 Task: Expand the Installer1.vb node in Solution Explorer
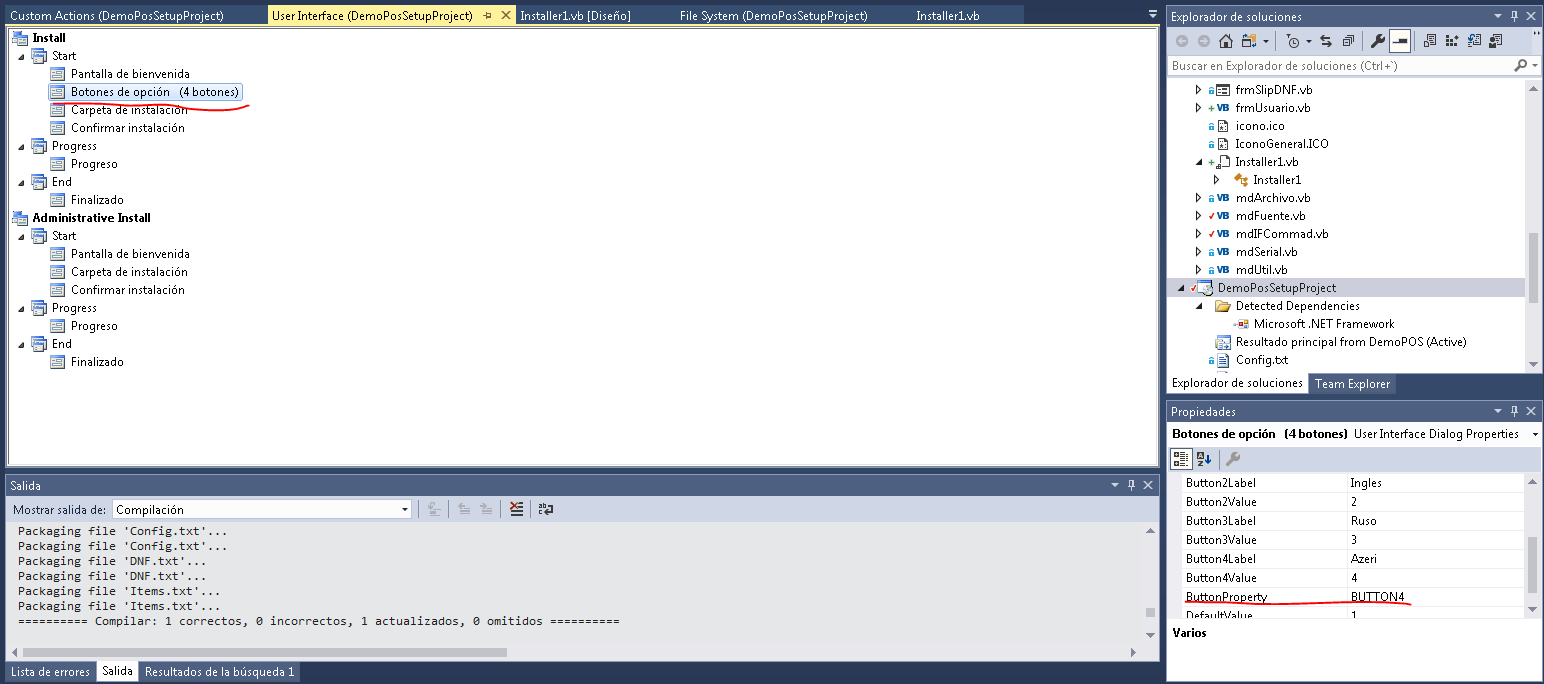click(1197, 161)
